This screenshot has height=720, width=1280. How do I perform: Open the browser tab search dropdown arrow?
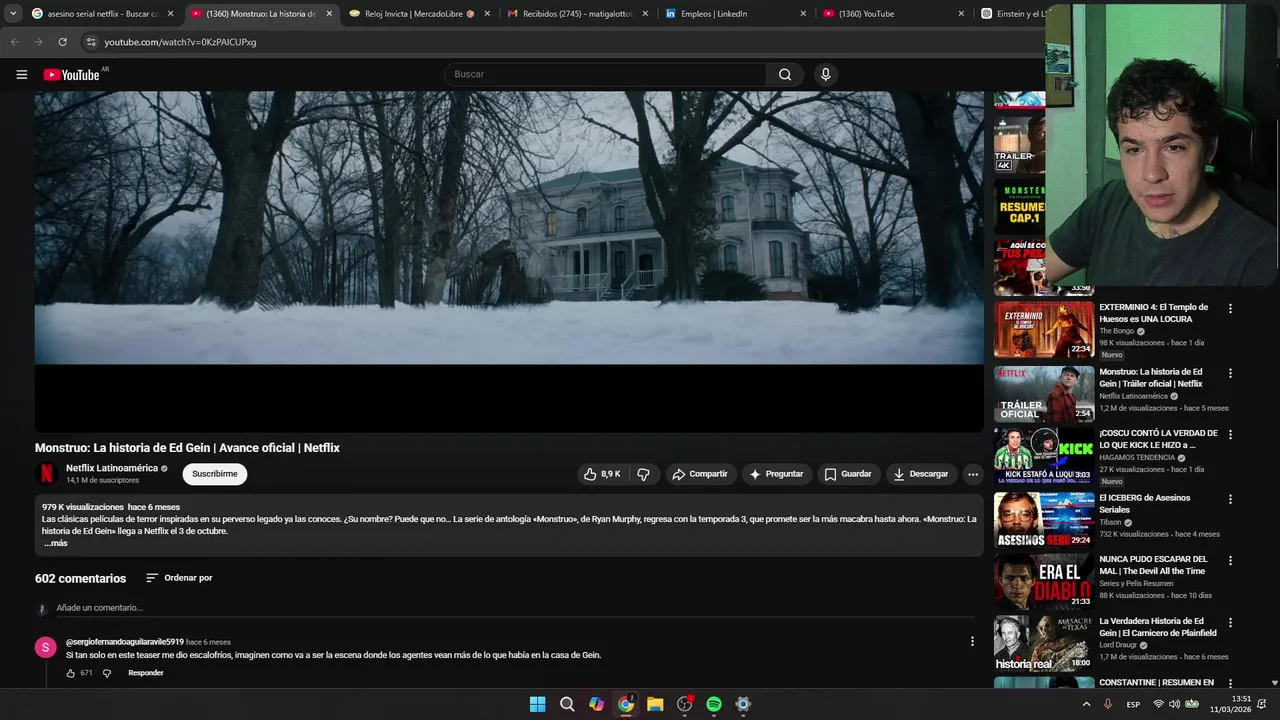[12, 14]
